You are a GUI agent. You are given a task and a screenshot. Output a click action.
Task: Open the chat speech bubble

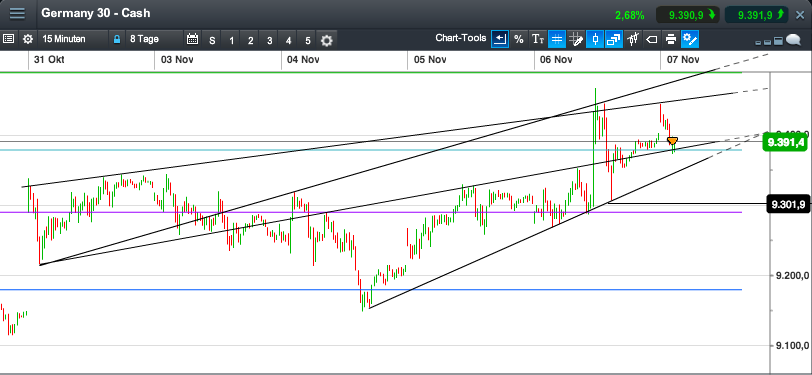(x=793, y=40)
